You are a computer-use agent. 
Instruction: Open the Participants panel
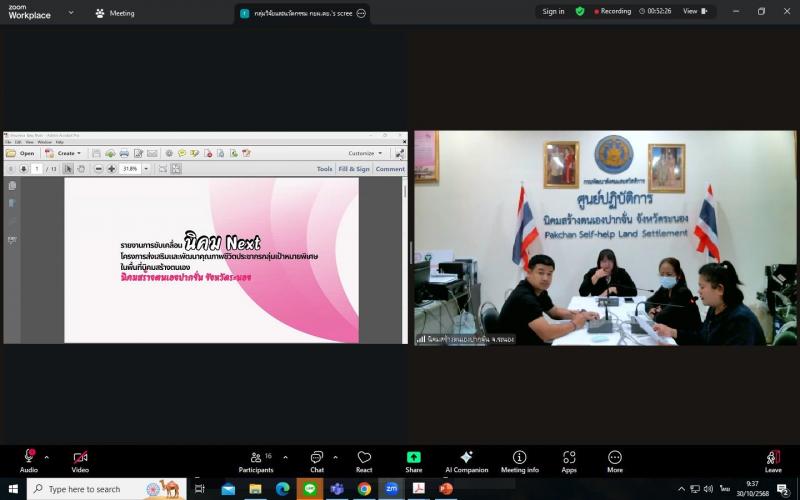click(x=256, y=460)
